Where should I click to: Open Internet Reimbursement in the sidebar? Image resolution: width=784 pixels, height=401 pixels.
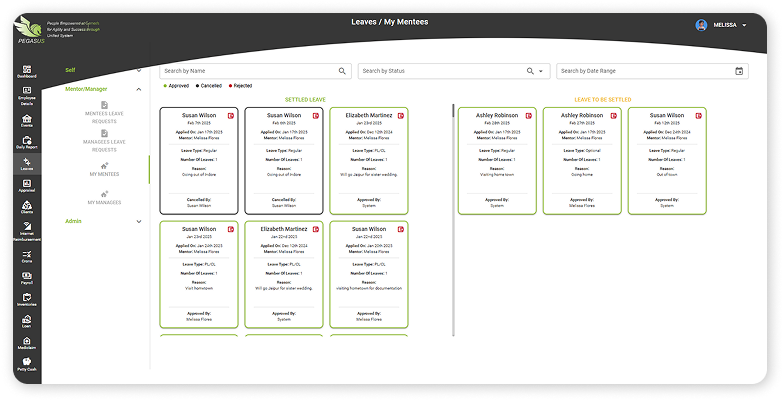click(27, 232)
